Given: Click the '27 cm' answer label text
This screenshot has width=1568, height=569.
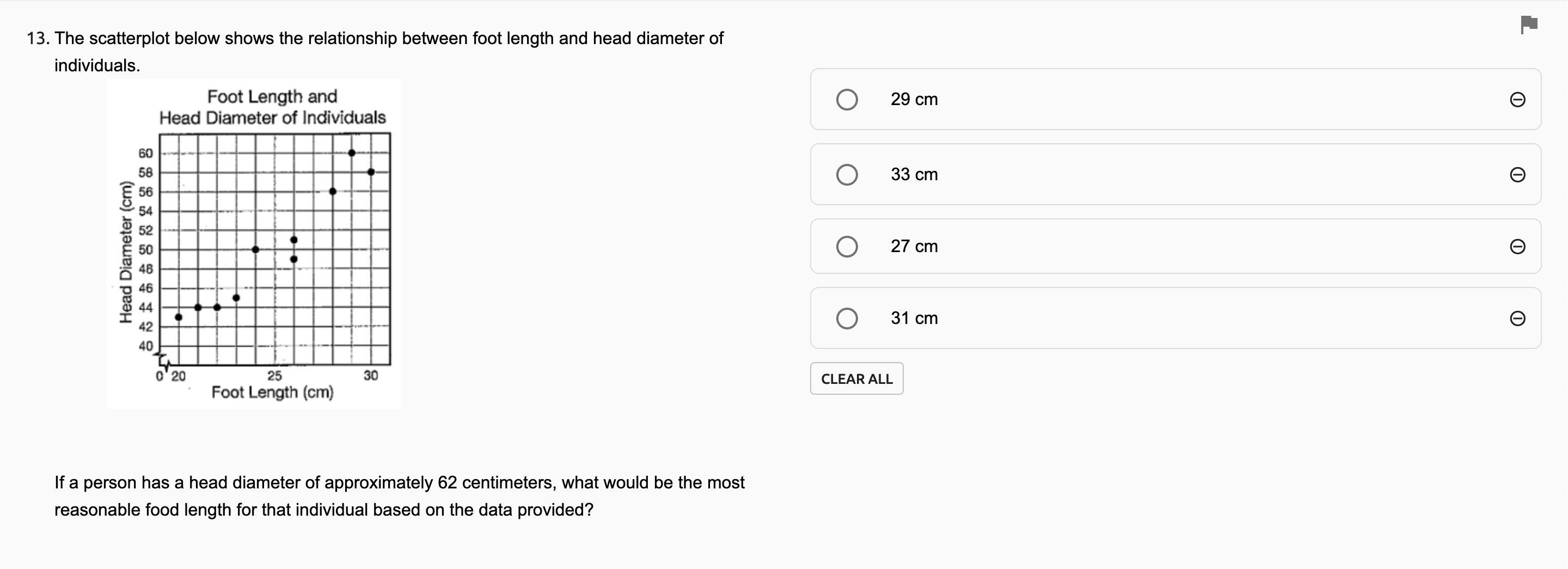Looking at the screenshot, I should (x=914, y=247).
